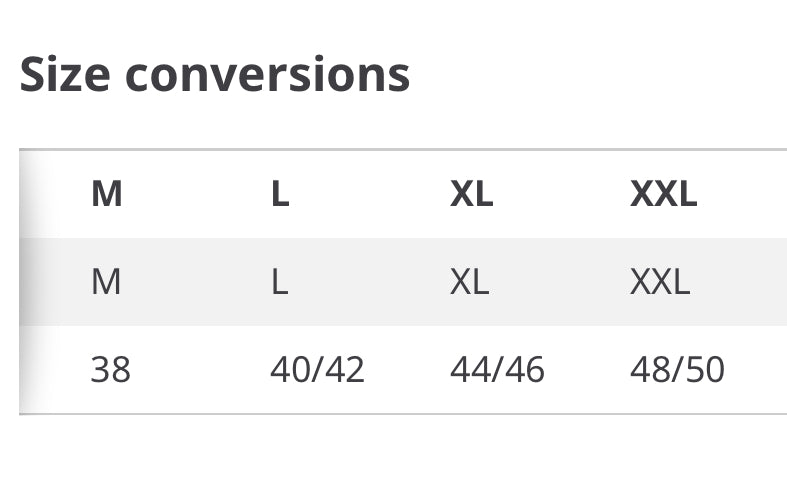Select the bold M column header
The height and width of the screenshot is (490, 787).
tap(106, 194)
